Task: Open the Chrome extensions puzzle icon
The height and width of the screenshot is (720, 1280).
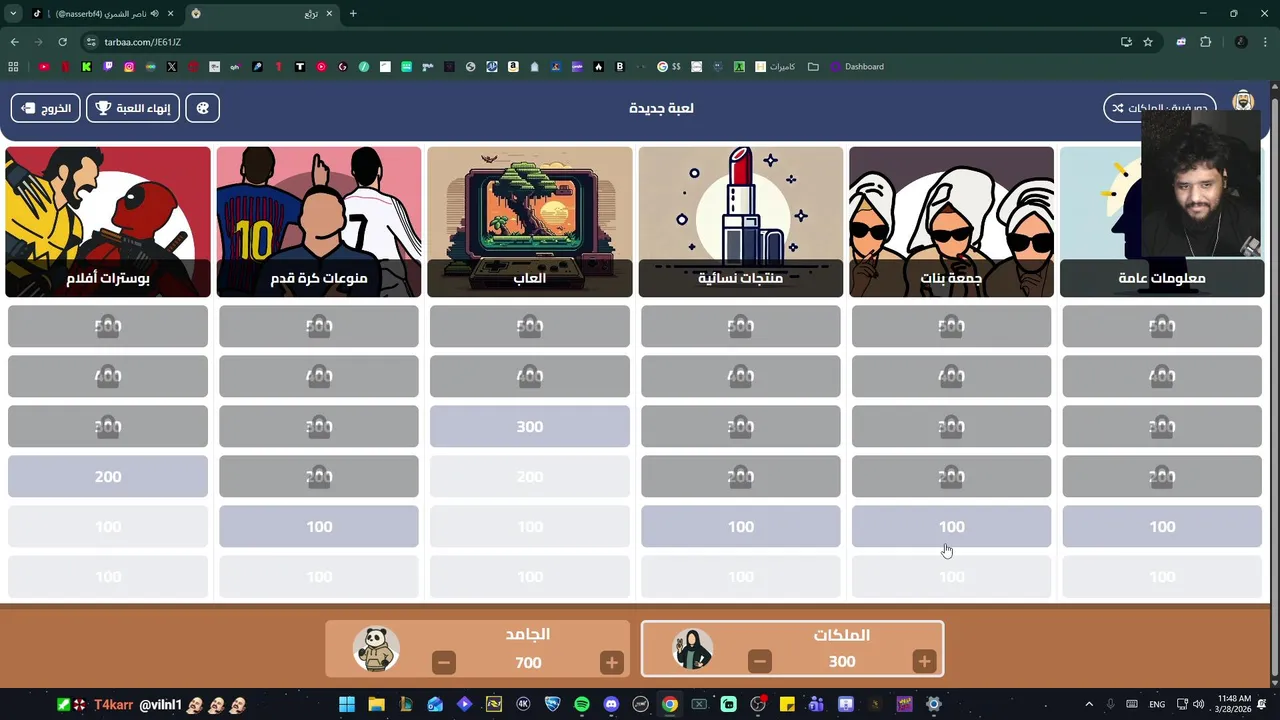Action: click(x=1205, y=42)
